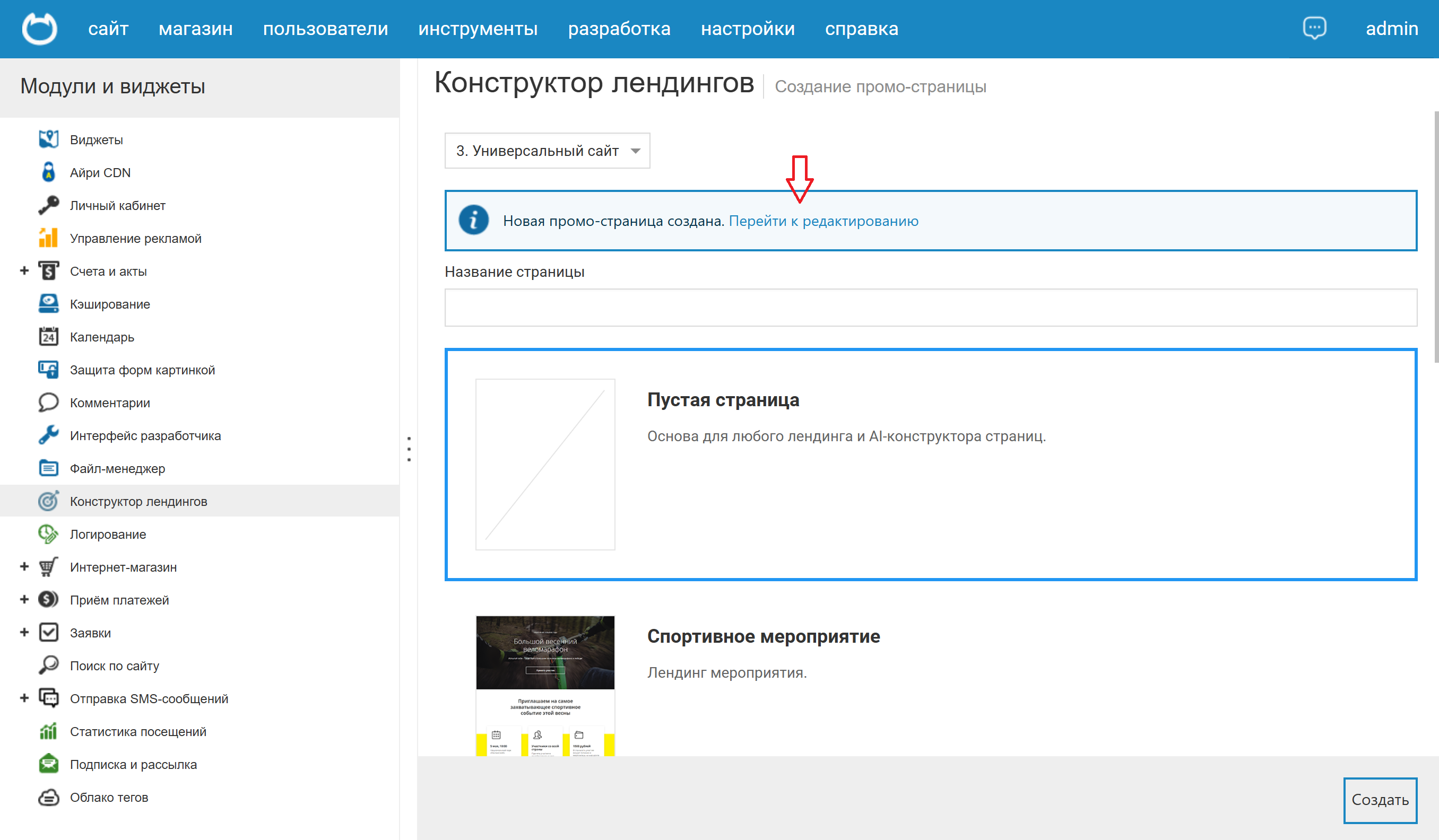
Task: Open Виджеты in the sidebar
Action: [97, 140]
